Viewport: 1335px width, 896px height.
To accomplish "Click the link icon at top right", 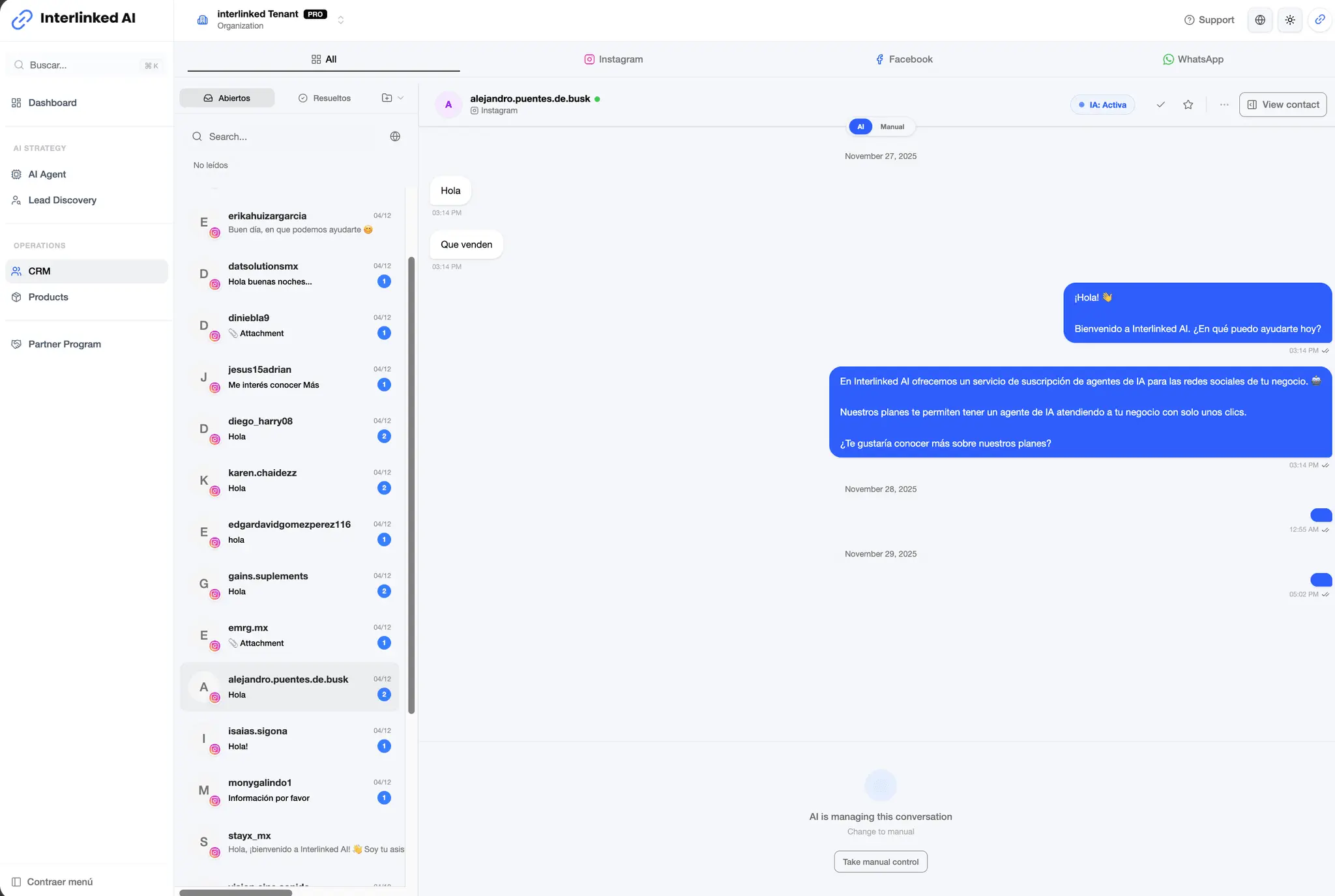I will (x=1320, y=20).
